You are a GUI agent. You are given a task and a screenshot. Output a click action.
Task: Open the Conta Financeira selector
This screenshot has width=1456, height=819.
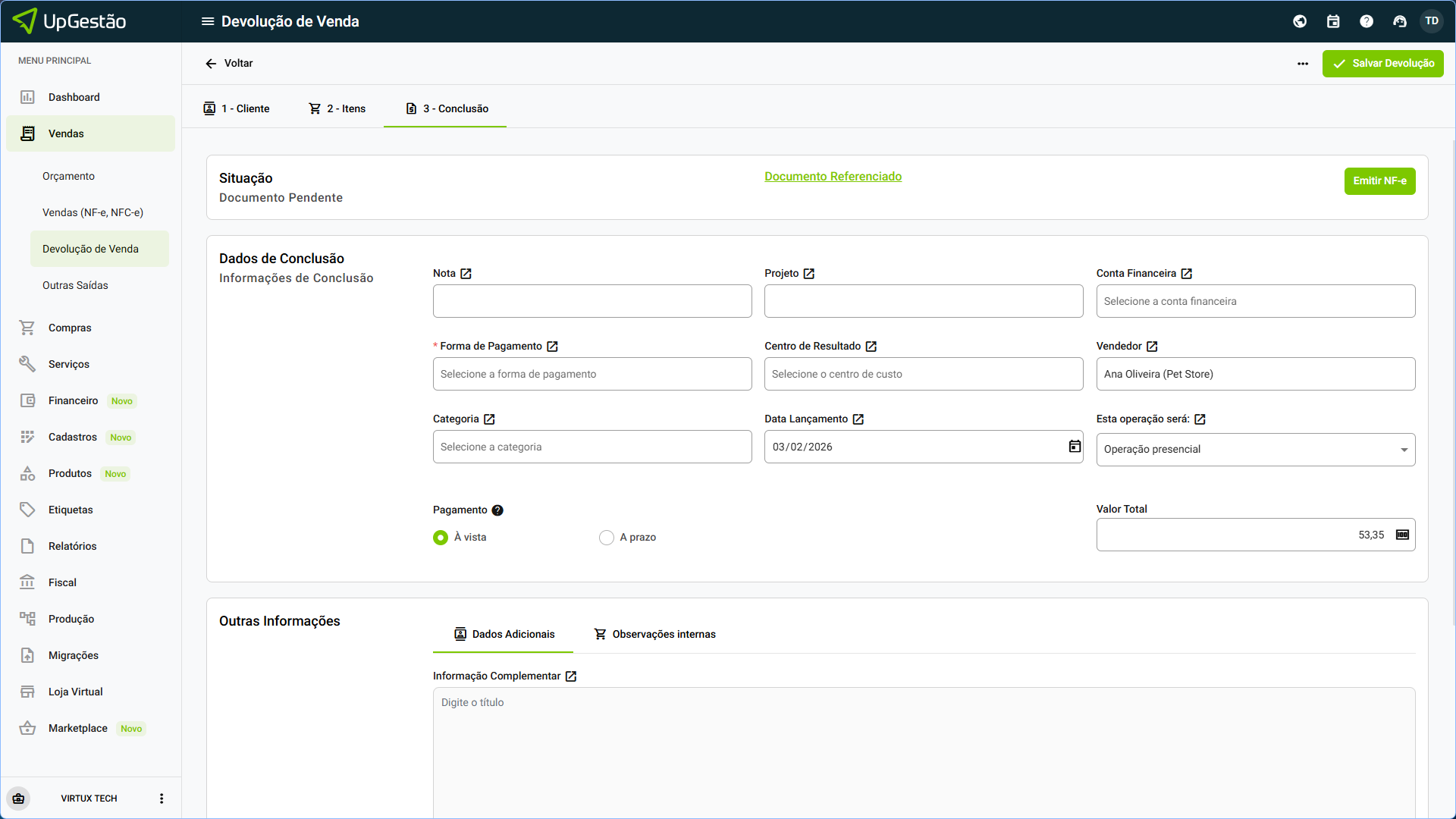coord(1255,301)
